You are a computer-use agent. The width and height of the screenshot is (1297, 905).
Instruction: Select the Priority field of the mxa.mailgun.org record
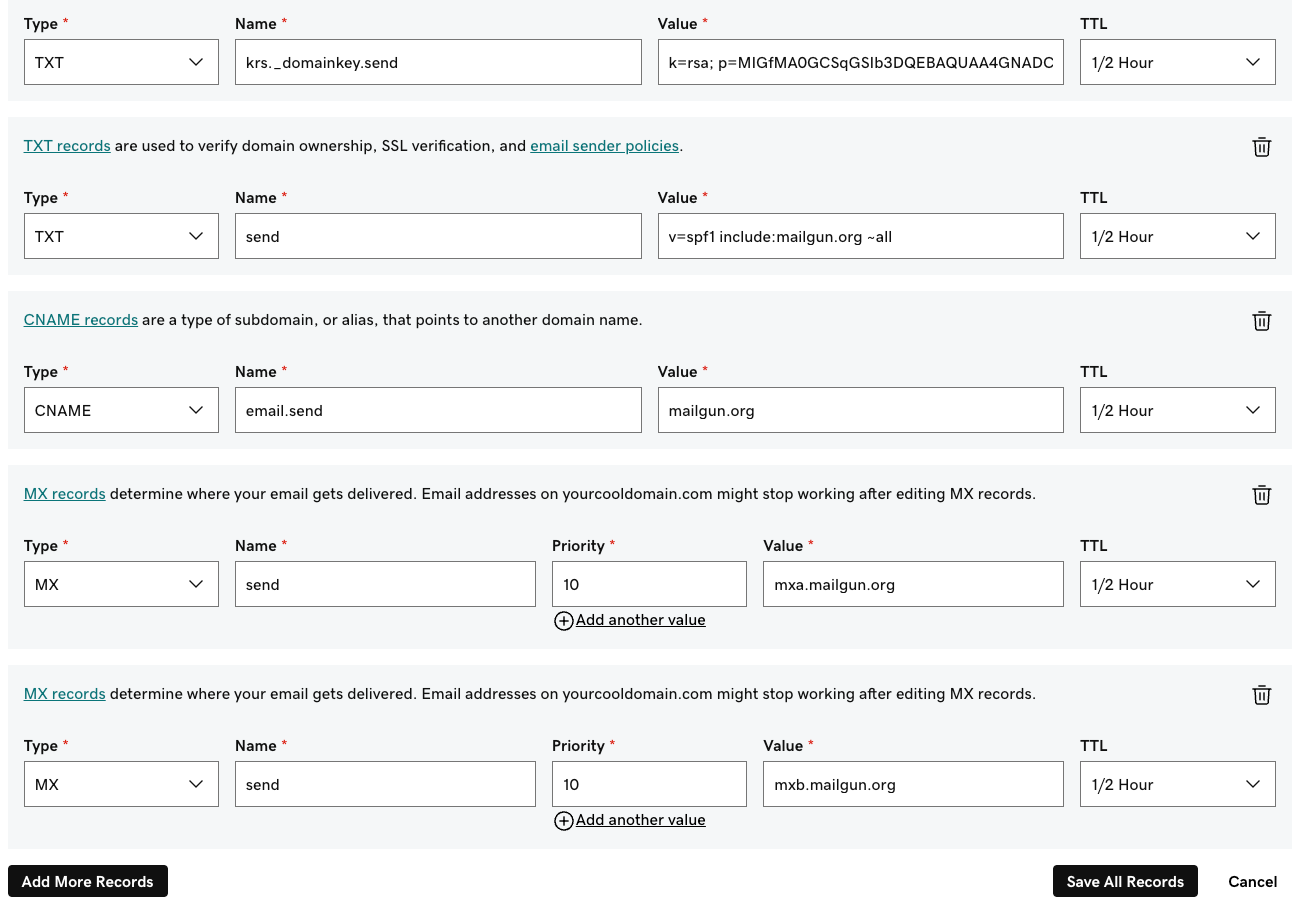648,584
